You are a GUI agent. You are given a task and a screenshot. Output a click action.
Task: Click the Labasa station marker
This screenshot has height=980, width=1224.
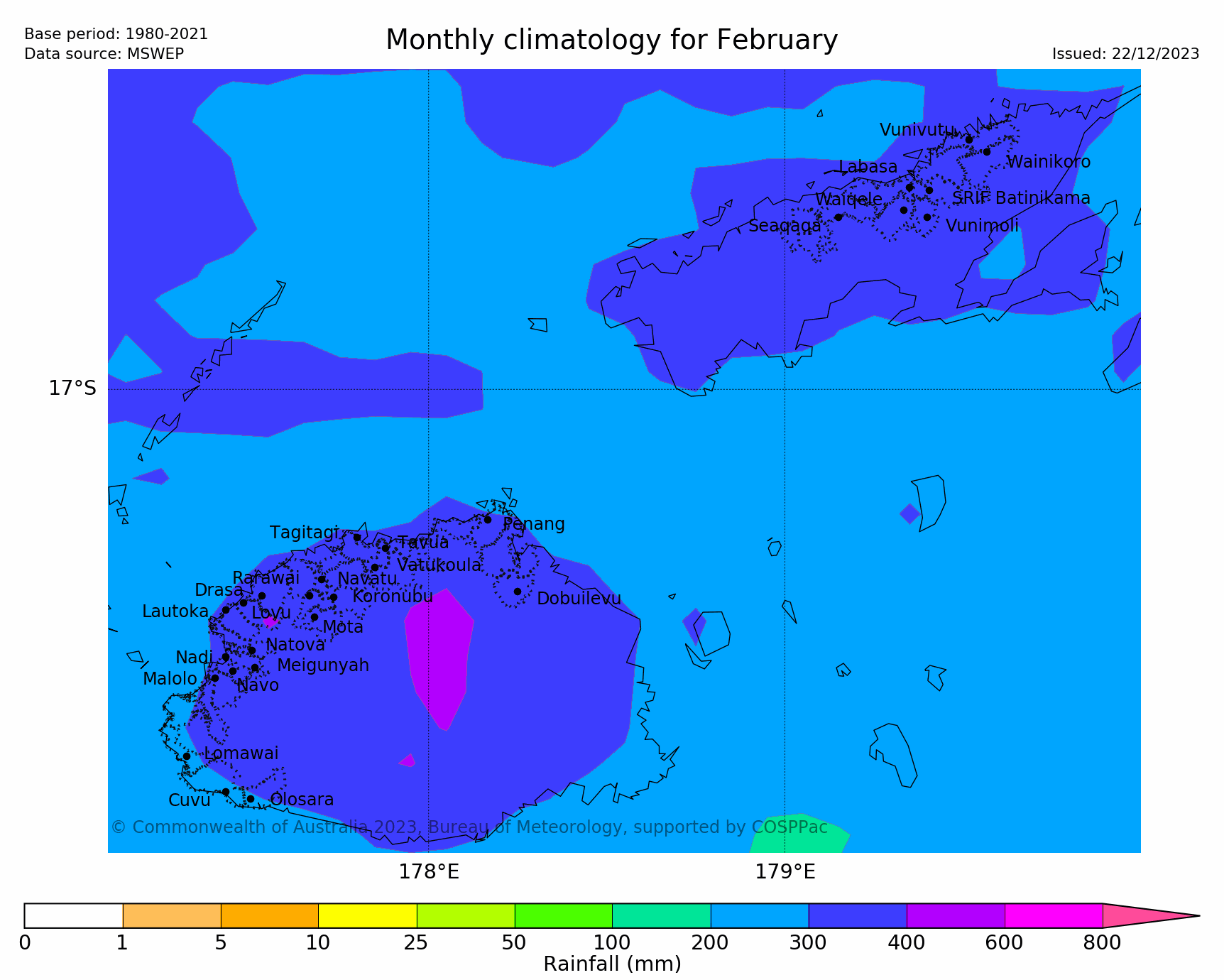pos(909,187)
